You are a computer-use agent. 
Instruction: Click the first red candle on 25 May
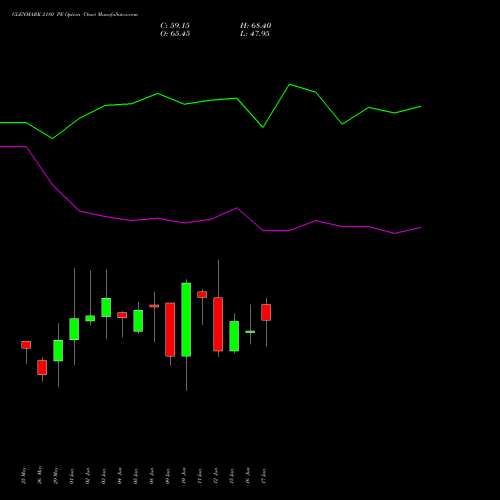coord(26,345)
